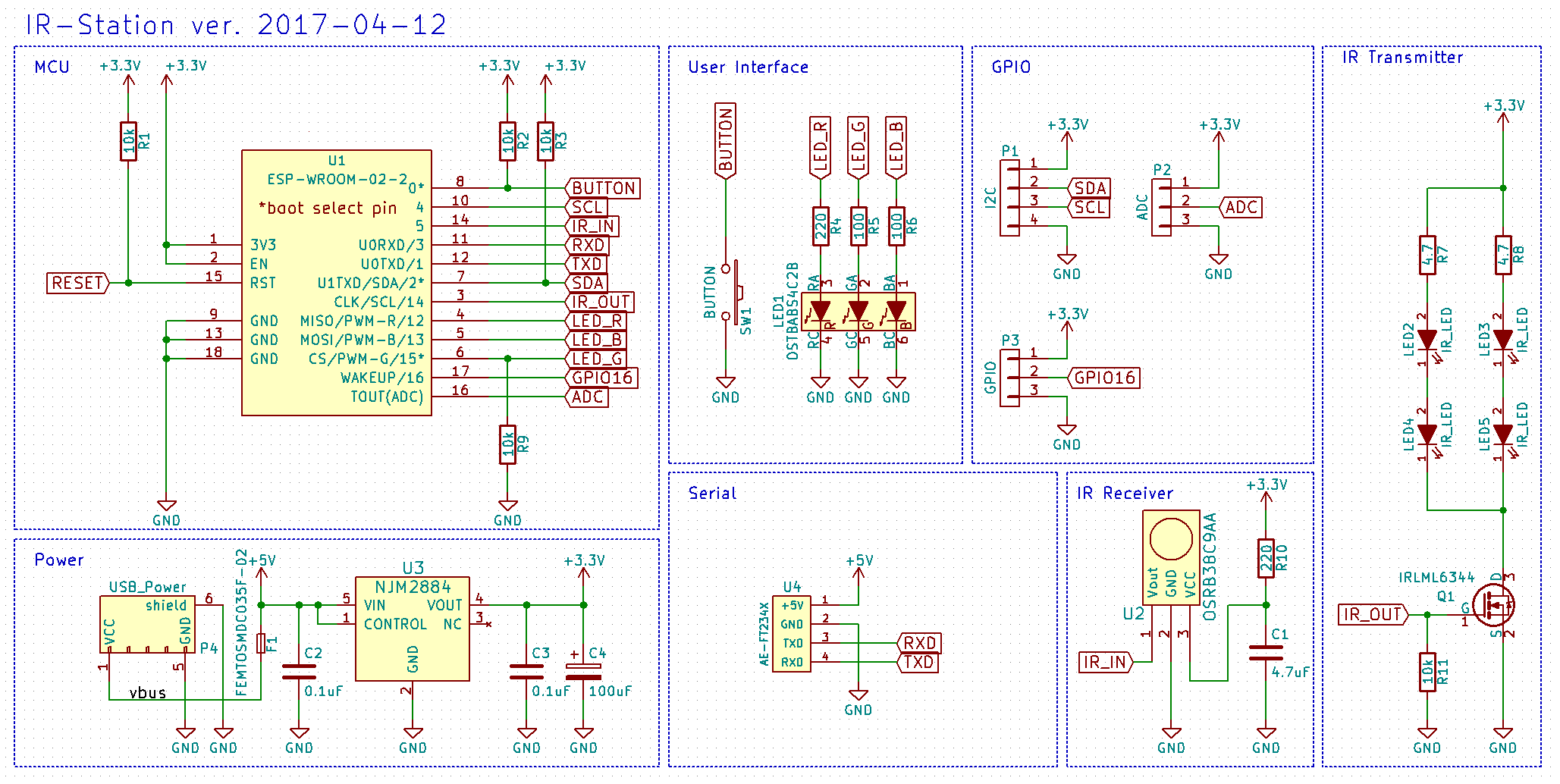The width and height of the screenshot is (1560, 784).
Task: Select the Q1 IRLML6344 MOSFET
Action: (x=1494, y=605)
